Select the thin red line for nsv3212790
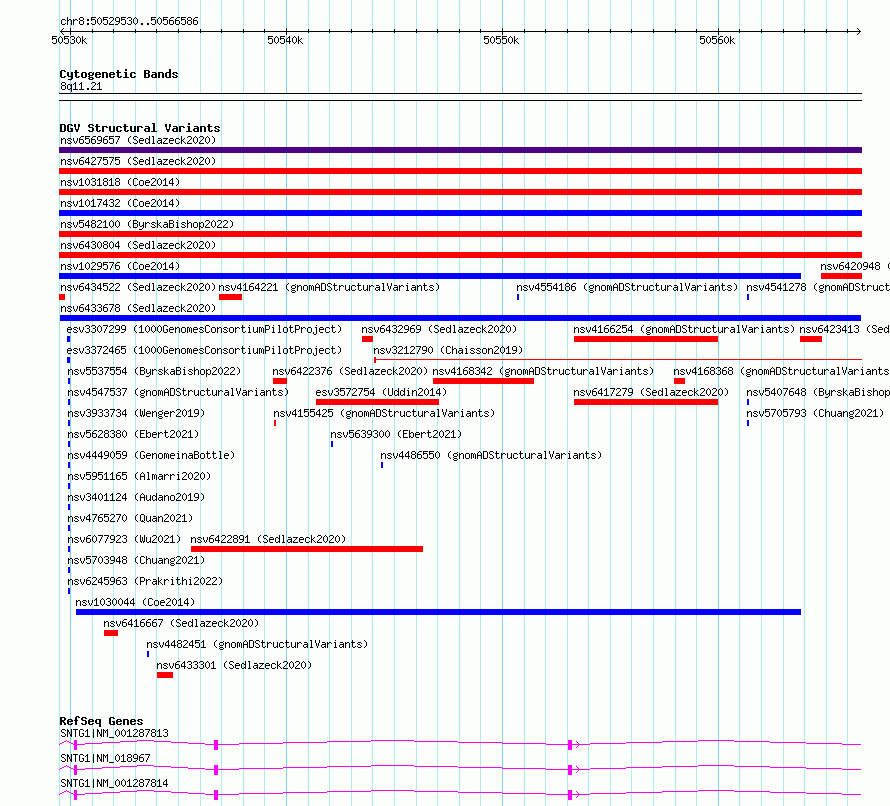 pyautogui.click(x=618, y=359)
